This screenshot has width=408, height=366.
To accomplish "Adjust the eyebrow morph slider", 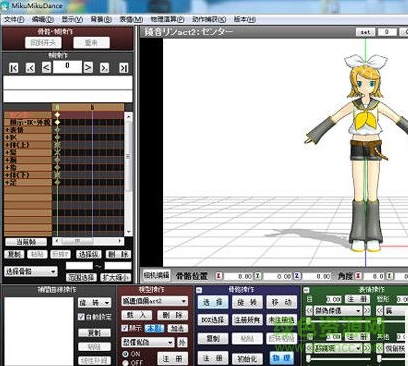I will click(338, 359).
